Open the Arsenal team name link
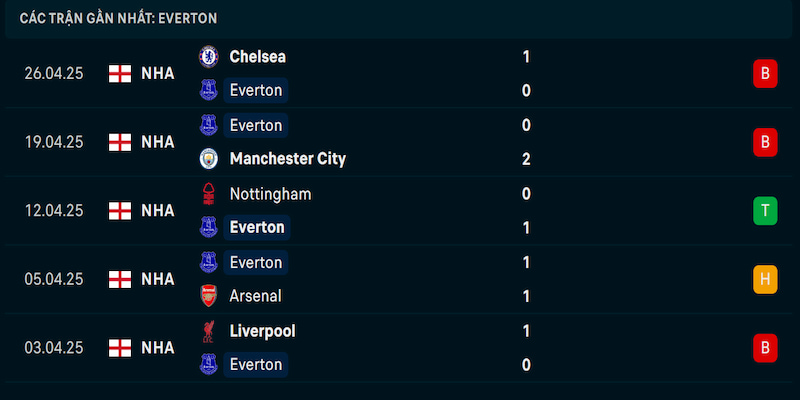 pyautogui.click(x=256, y=296)
